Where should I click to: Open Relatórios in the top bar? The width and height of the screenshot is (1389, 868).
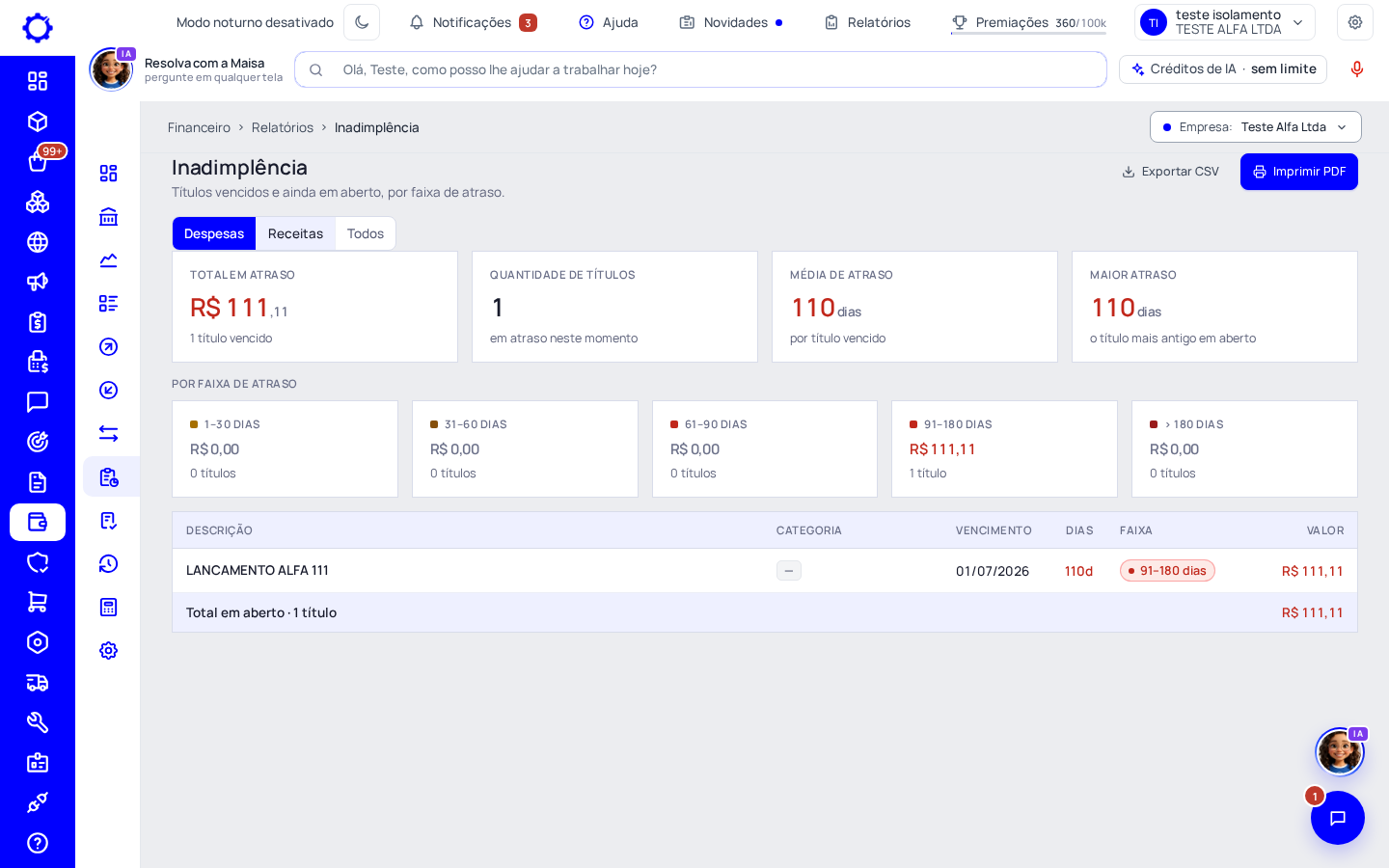tap(867, 22)
